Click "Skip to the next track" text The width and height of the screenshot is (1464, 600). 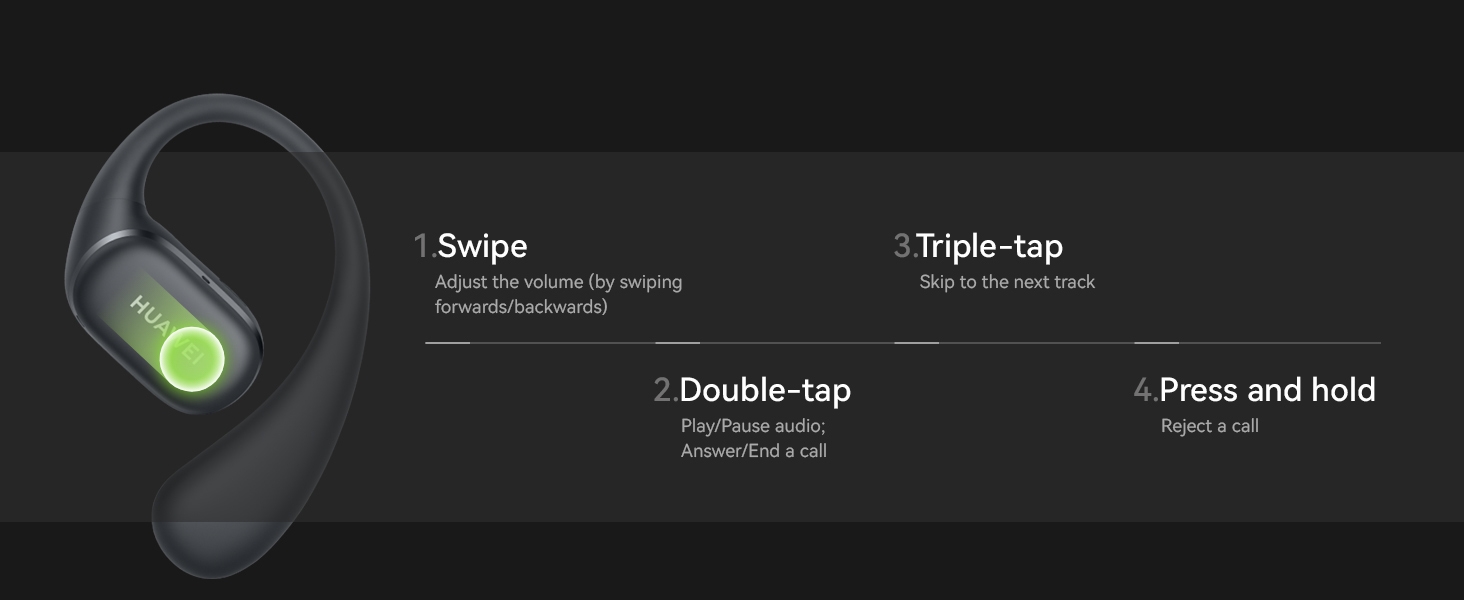click(1007, 282)
